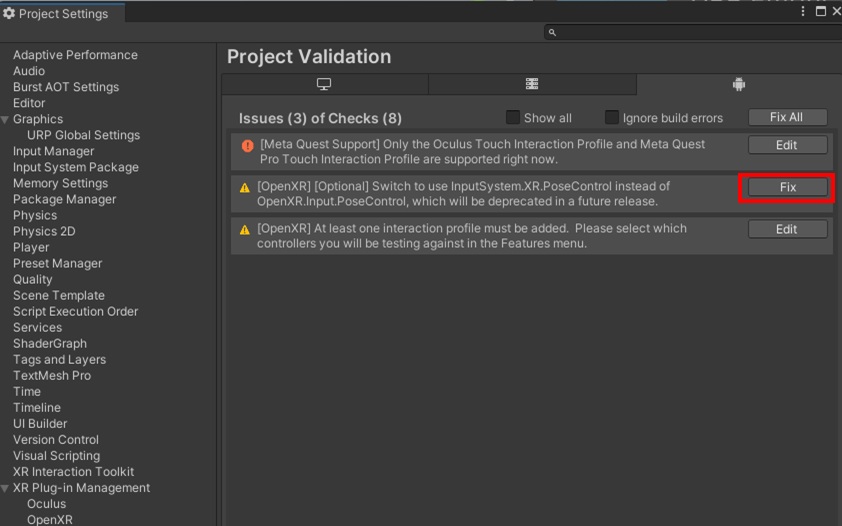The width and height of the screenshot is (842, 526).
Task: Open Audio settings
Action: pyautogui.click(x=29, y=71)
